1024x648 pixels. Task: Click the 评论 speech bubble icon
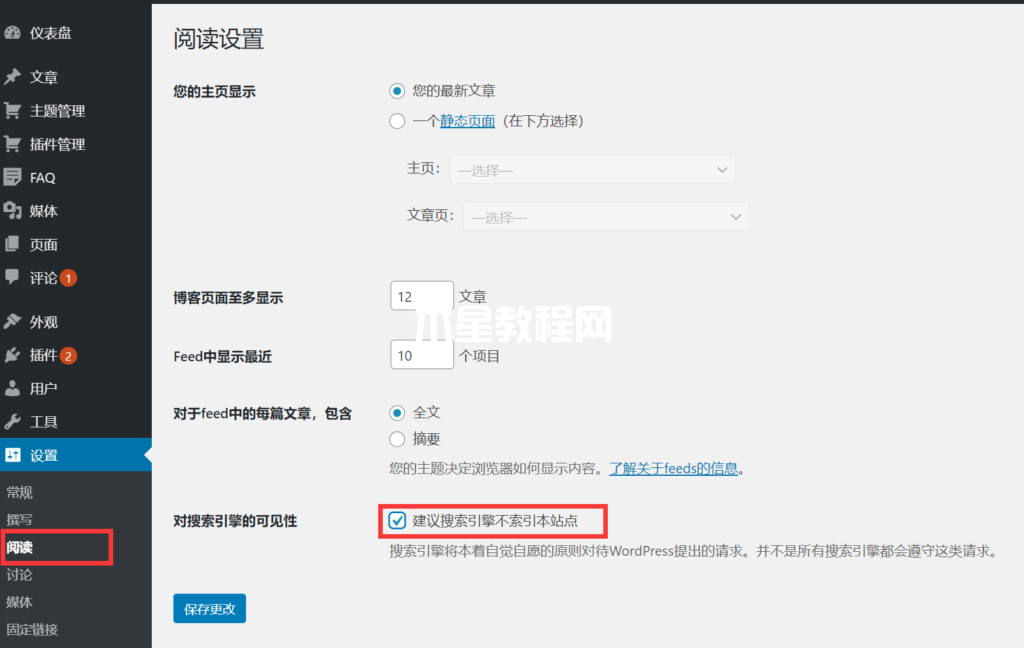pos(12,277)
